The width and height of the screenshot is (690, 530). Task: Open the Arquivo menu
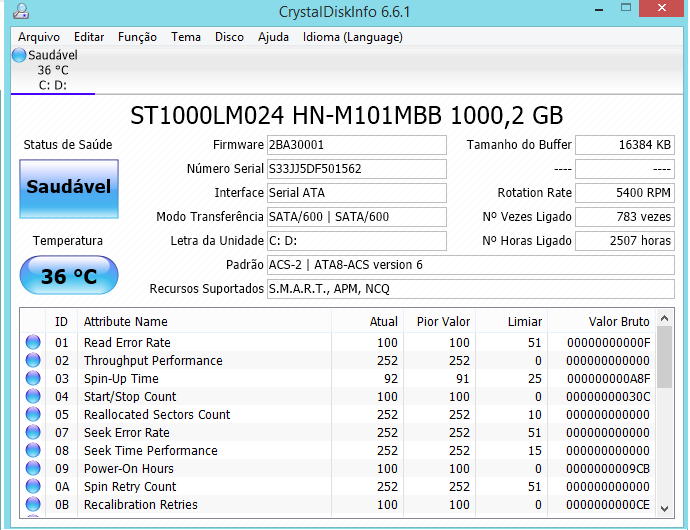coord(39,37)
